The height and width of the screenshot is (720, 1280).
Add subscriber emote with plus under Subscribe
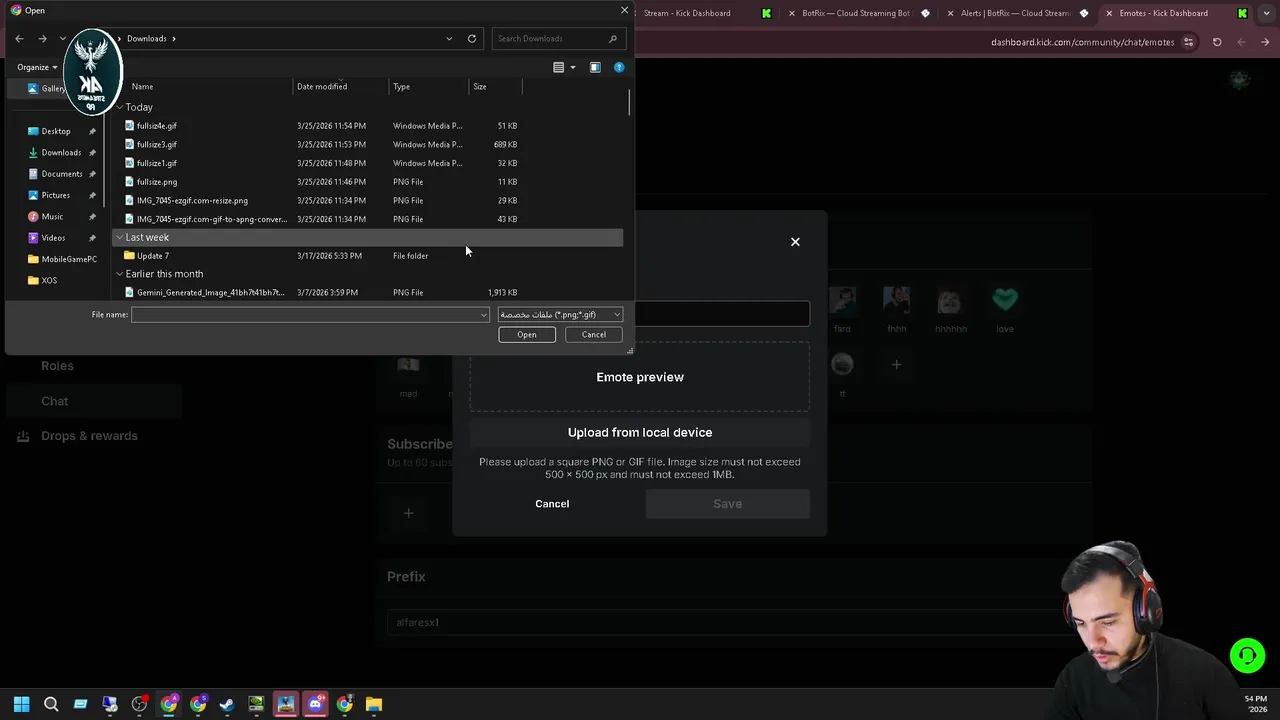[x=408, y=513]
